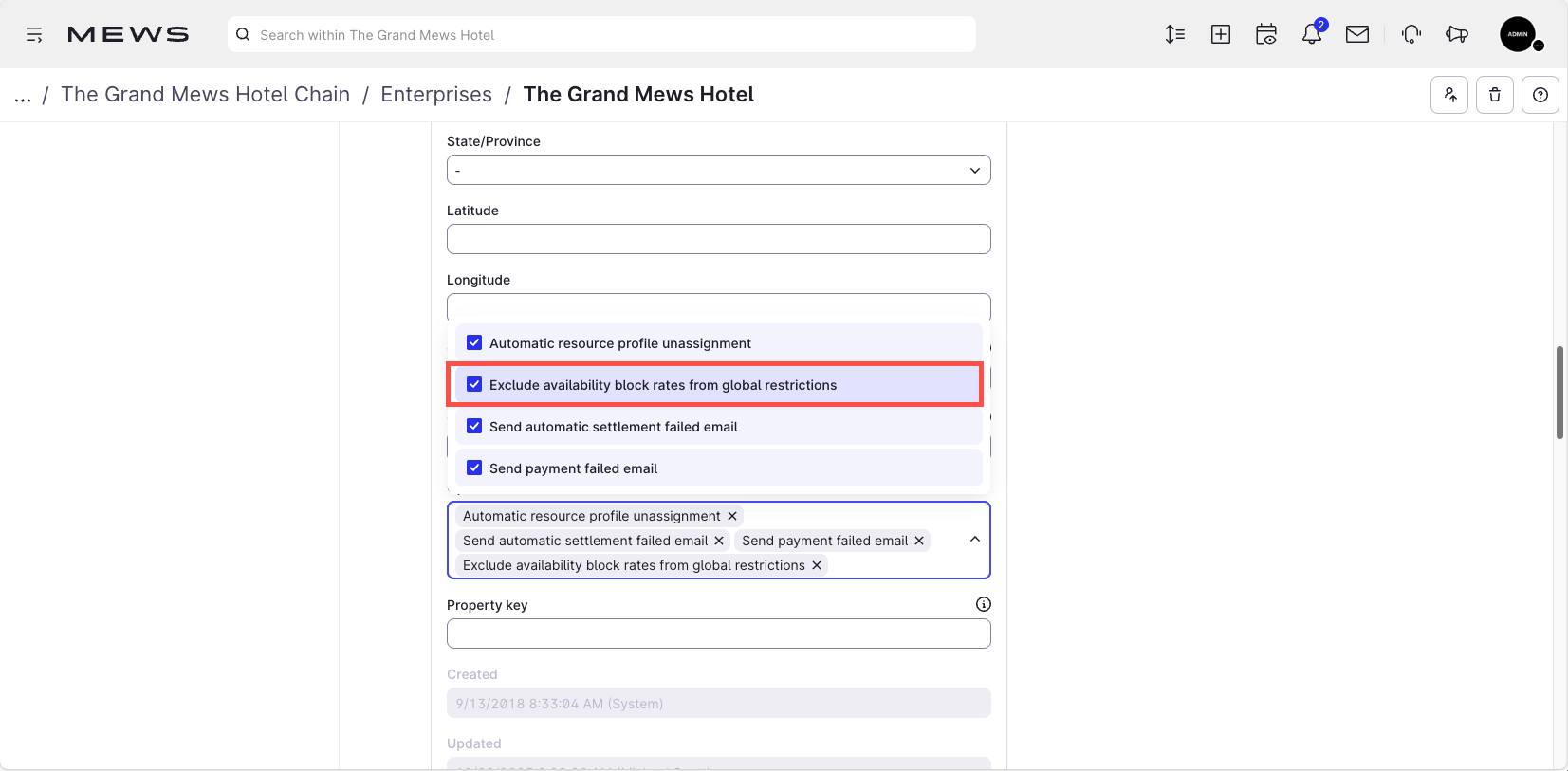Screen dimensions: 1568x771
Task: Click the Property key info icon
Action: click(984, 604)
